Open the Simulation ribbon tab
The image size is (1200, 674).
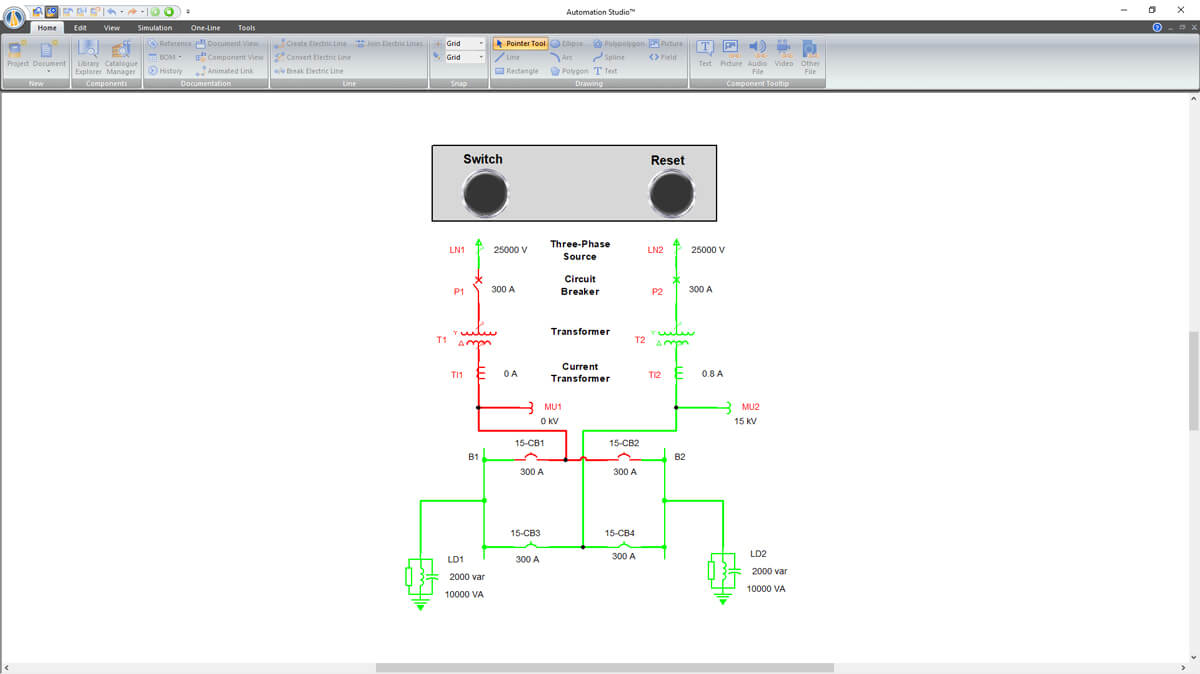155,28
